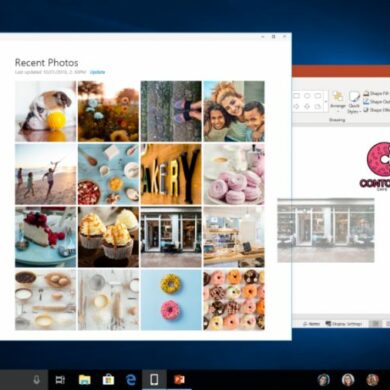Screen dimensions: 390x390
Task: Open File Explorer from the taskbar
Action: 84,380
